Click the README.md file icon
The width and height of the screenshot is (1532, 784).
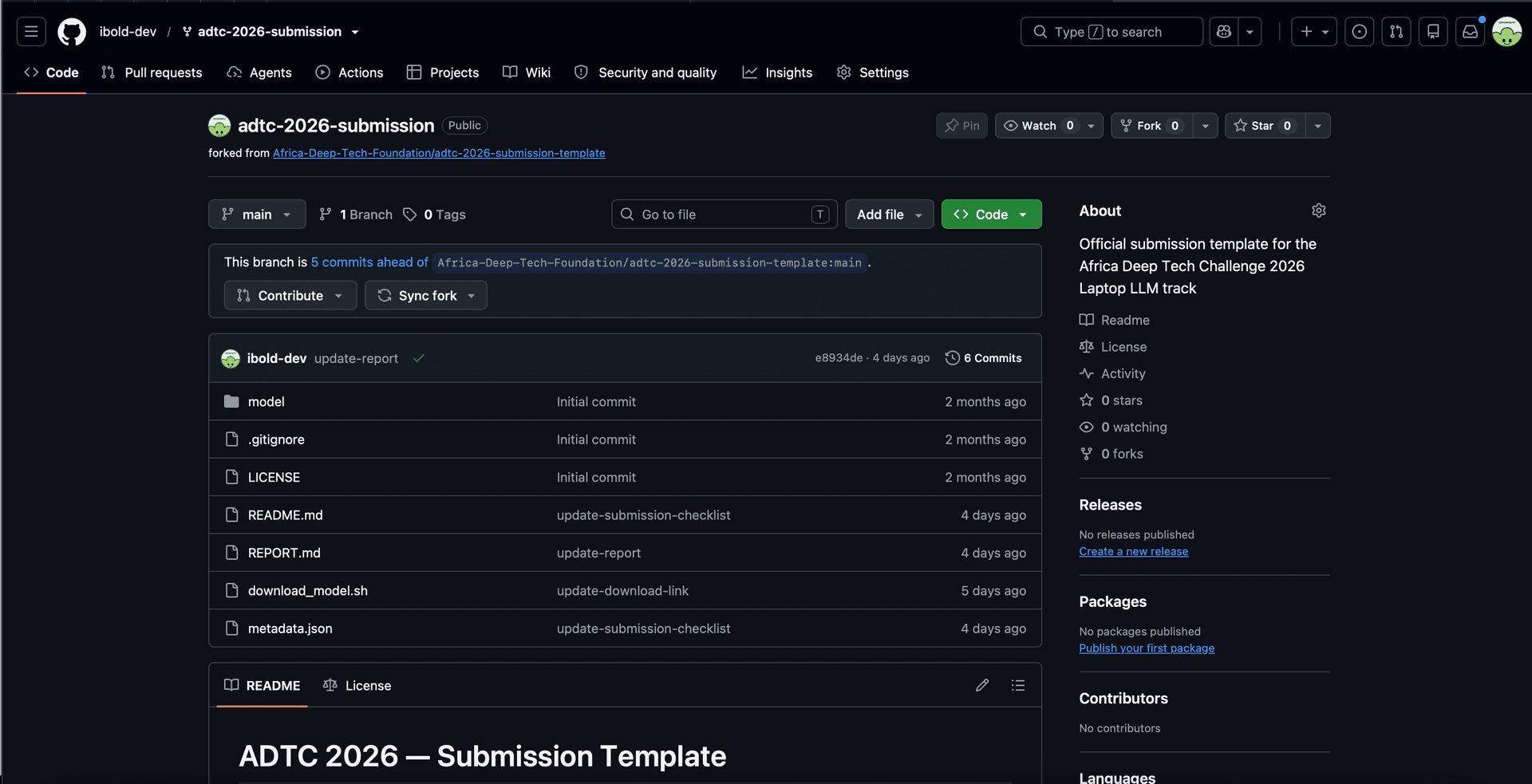tap(231, 514)
